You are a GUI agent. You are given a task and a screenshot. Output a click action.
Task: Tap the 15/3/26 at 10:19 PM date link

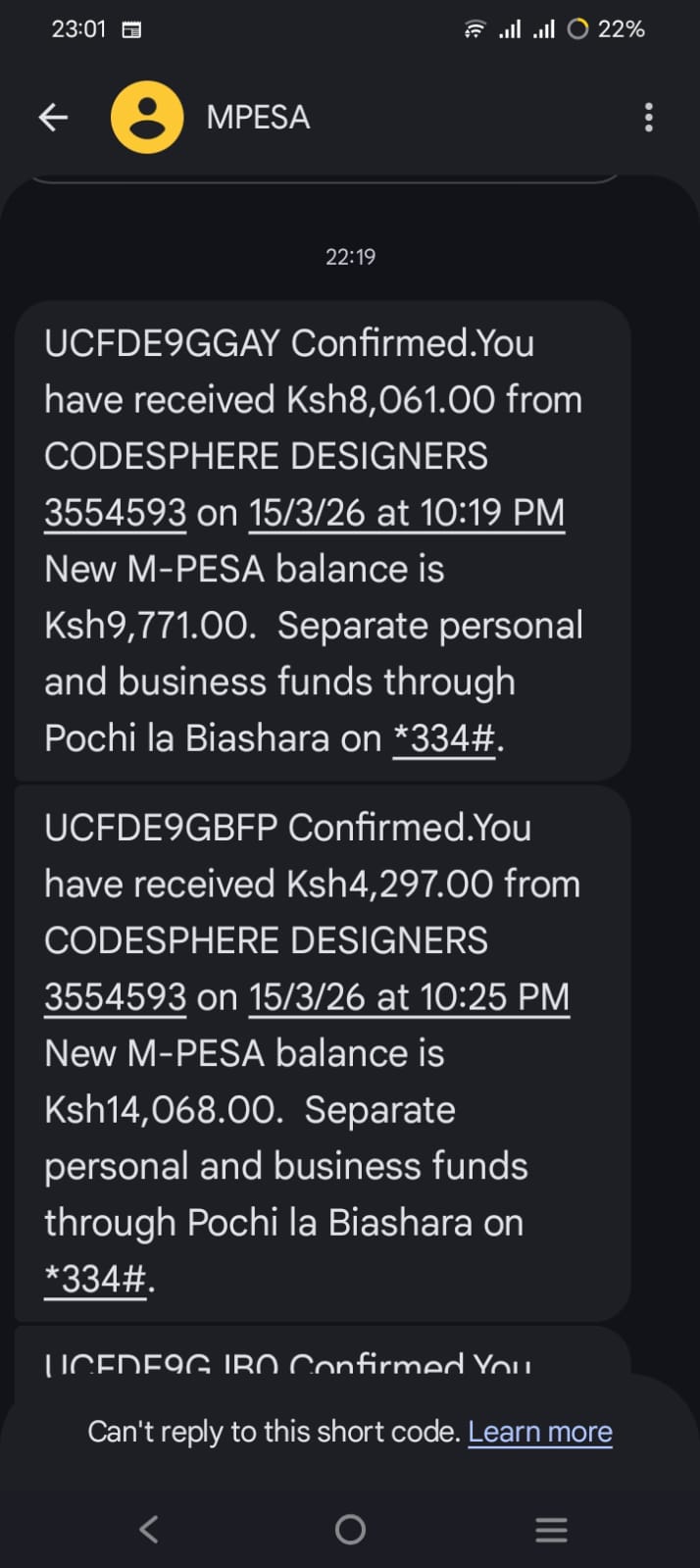[x=407, y=513]
